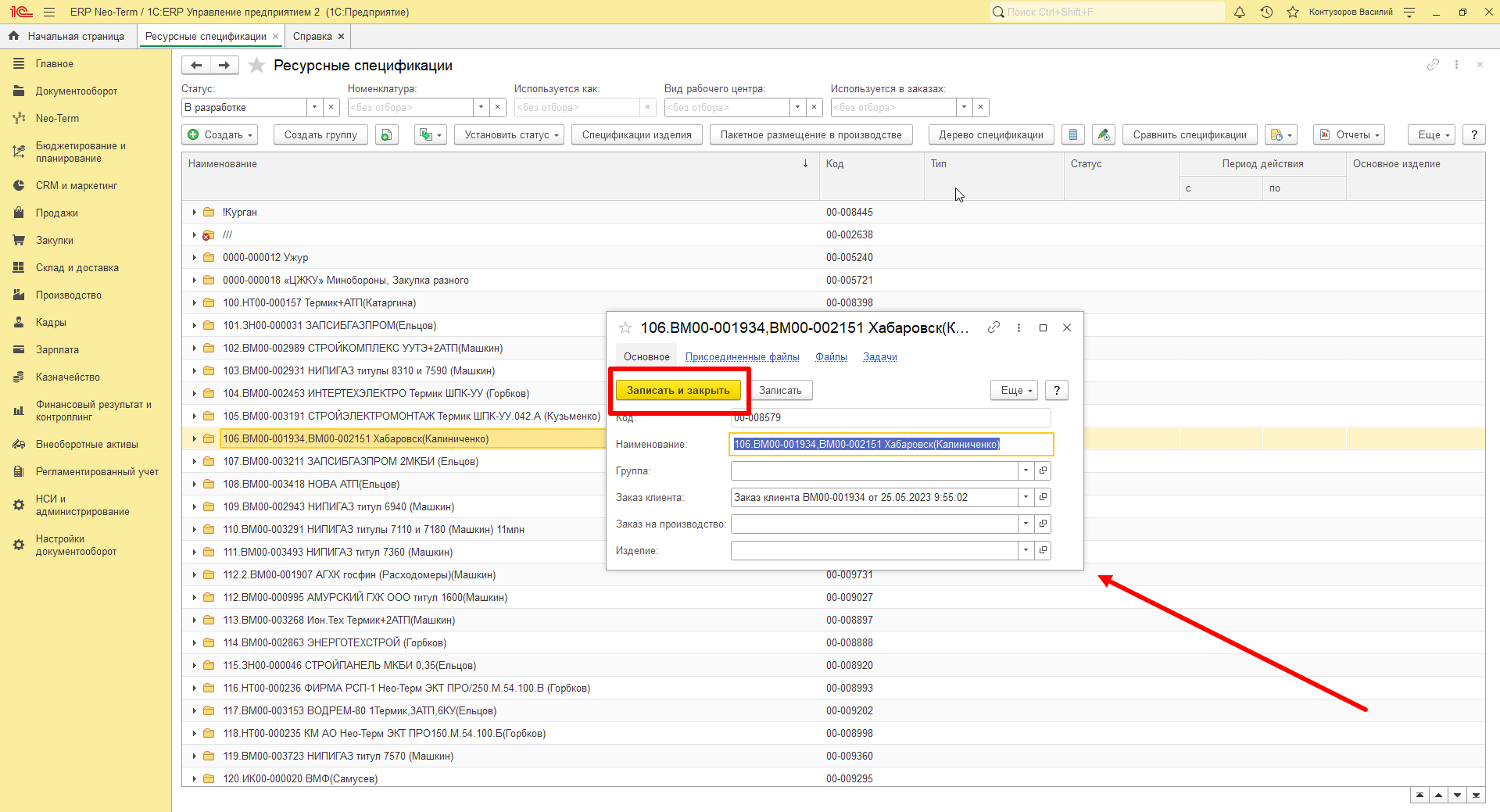
Task: Open Задачи tab in dialog
Action: coord(880,356)
